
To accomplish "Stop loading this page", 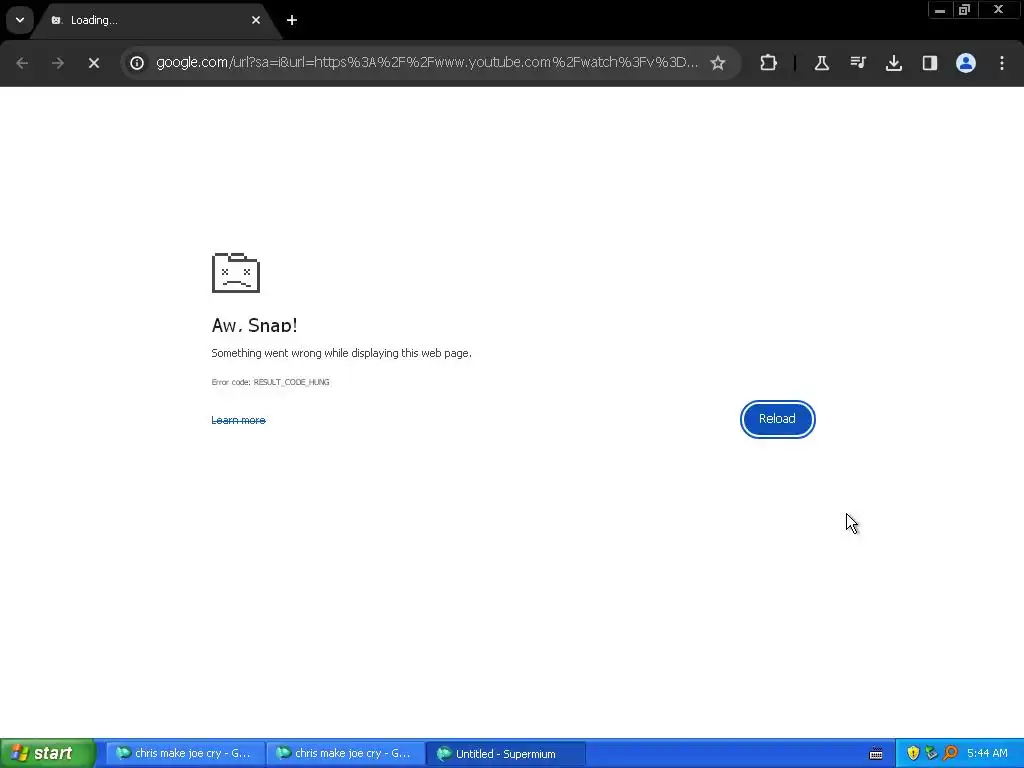I will [x=93, y=63].
